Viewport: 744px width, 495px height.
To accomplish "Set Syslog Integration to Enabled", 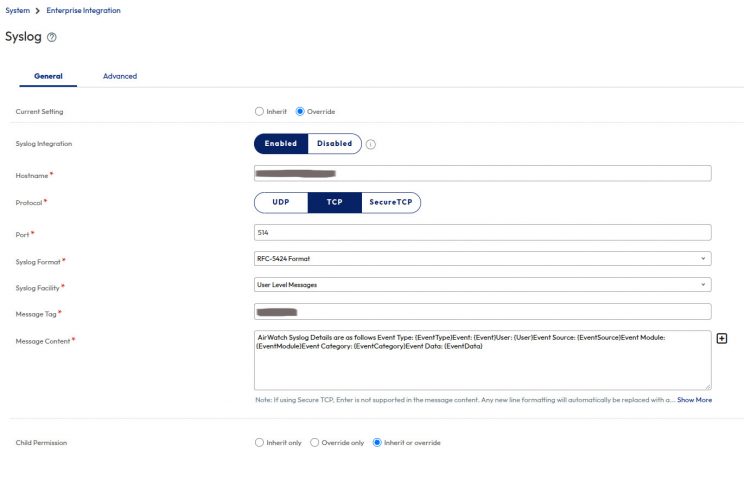I will (281, 143).
